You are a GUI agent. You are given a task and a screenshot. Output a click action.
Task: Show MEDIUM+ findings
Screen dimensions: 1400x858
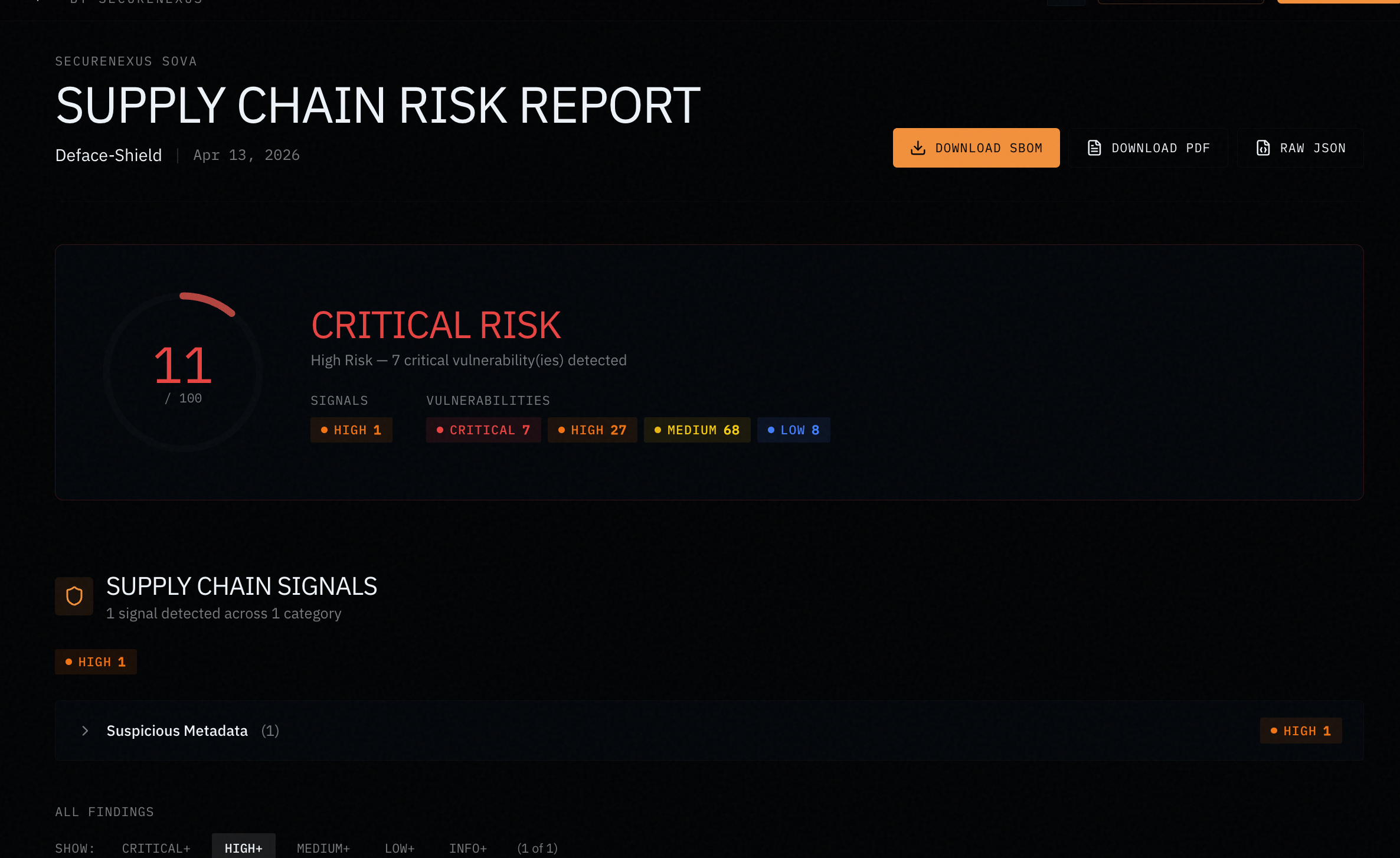coord(323,848)
